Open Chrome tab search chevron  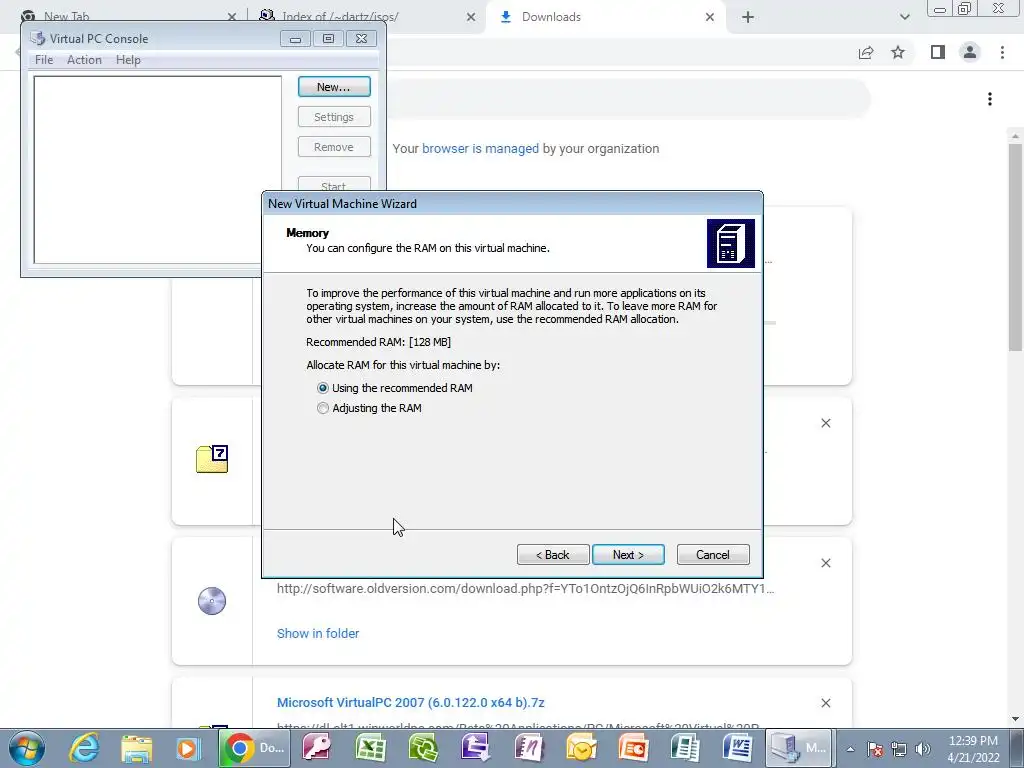tap(904, 17)
